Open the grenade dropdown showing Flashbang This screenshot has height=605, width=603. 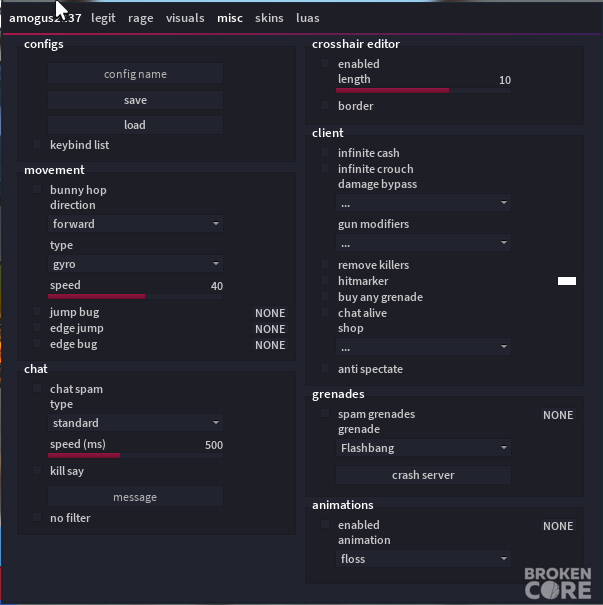424,448
